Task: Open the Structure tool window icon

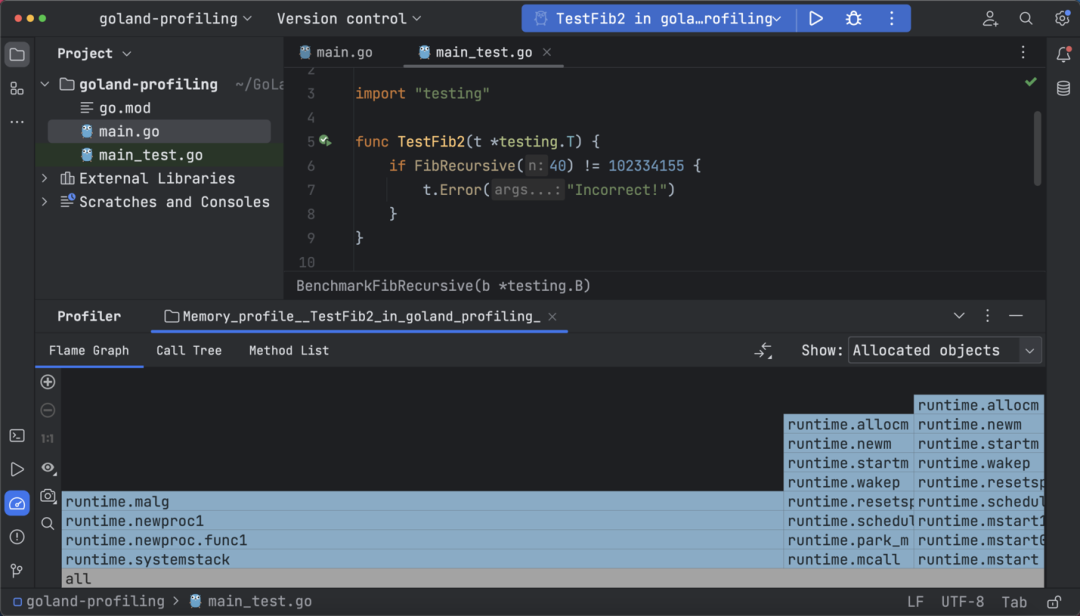Action: 17,88
